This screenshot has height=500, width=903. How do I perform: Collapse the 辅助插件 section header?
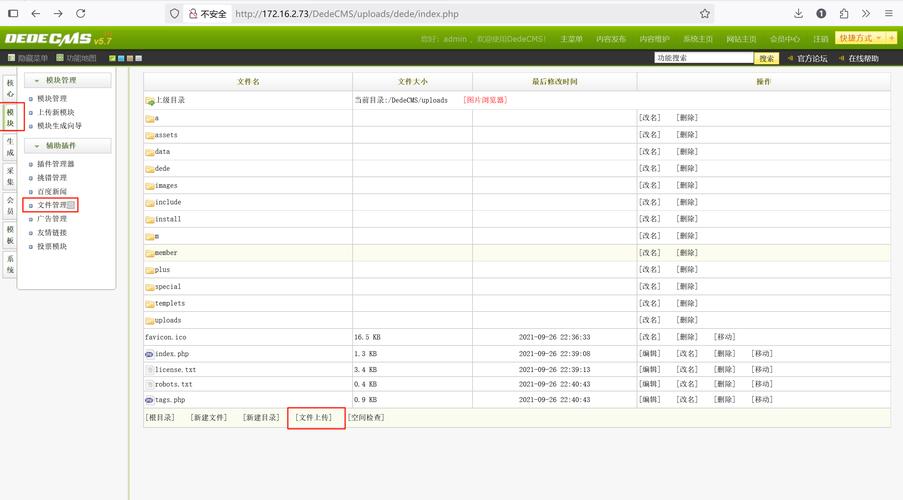tap(66, 146)
